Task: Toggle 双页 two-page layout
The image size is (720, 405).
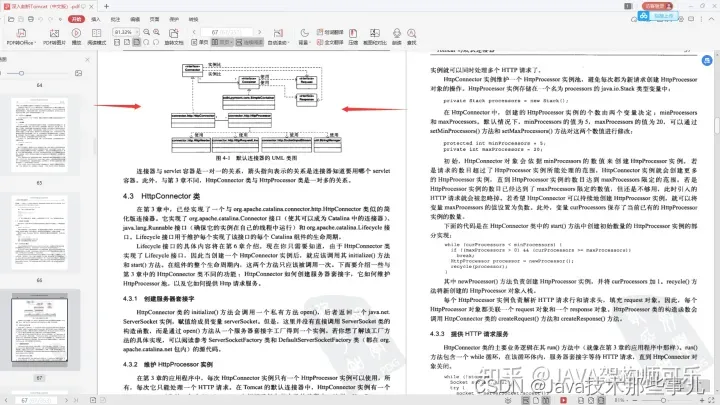Action: click(221, 42)
